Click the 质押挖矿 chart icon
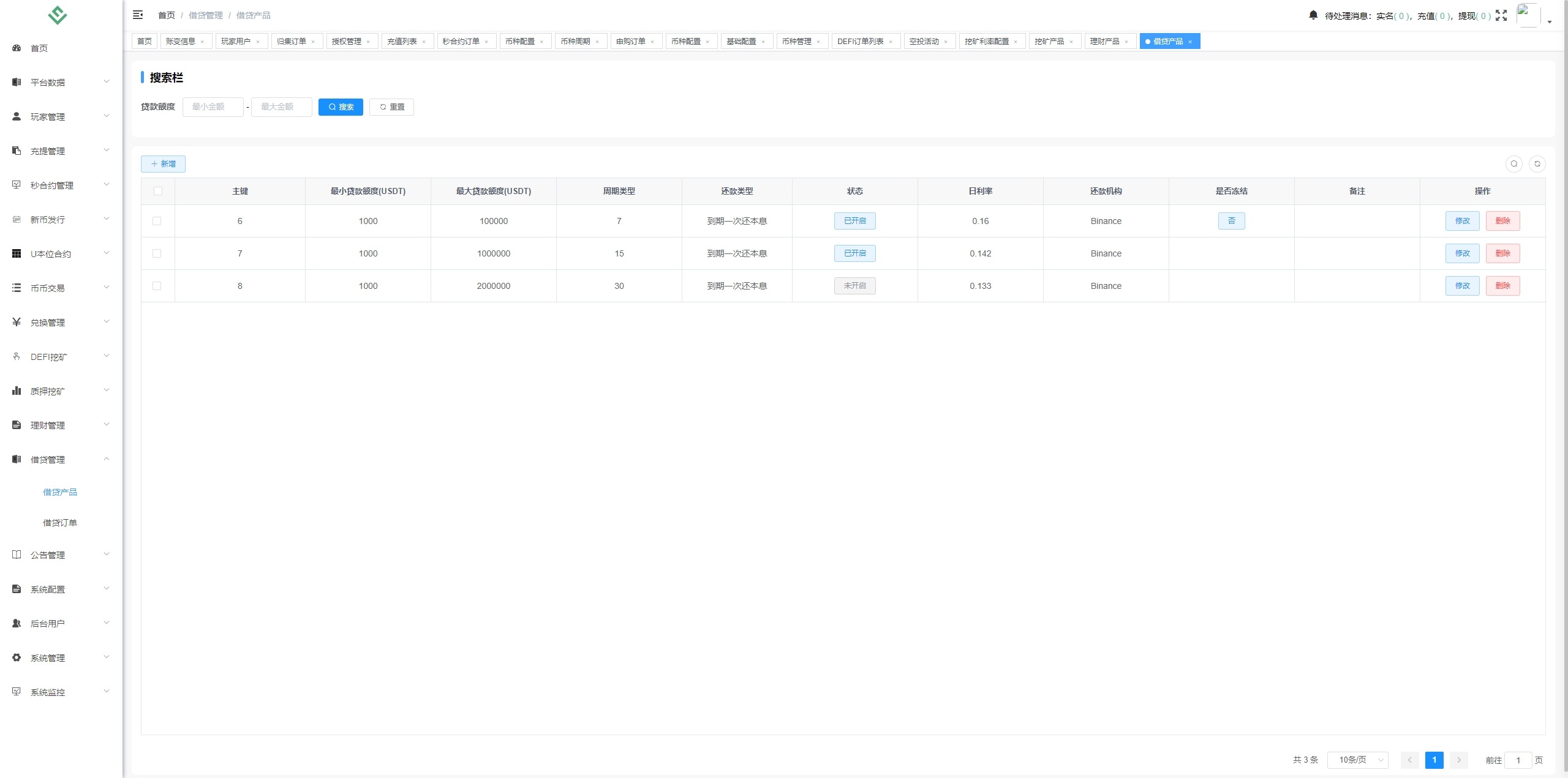This screenshot has width=1568, height=778. coord(17,391)
